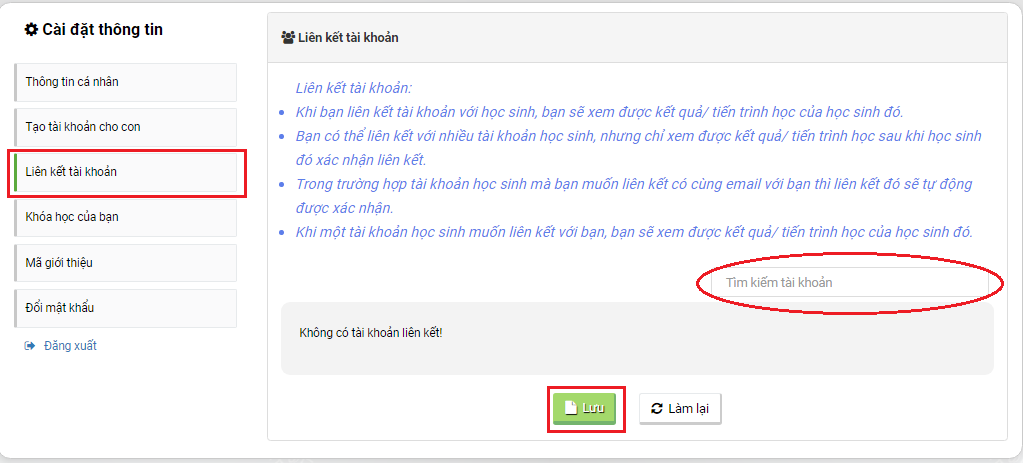
Task: Click the italic Liên kết tài khoản: intro line
Action: point(353,87)
